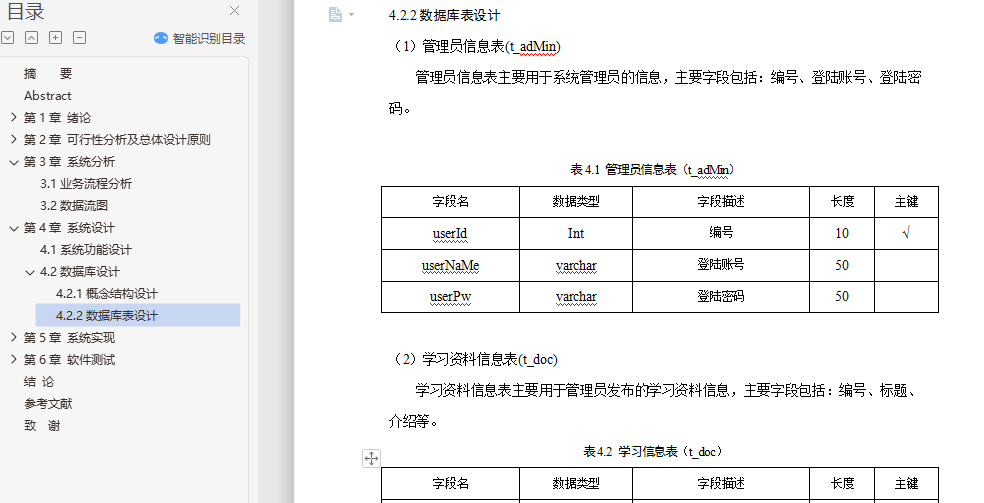Click the minus box icon in 目录 toolbar
The width and height of the screenshot is (984, 503).
point(80,38)
